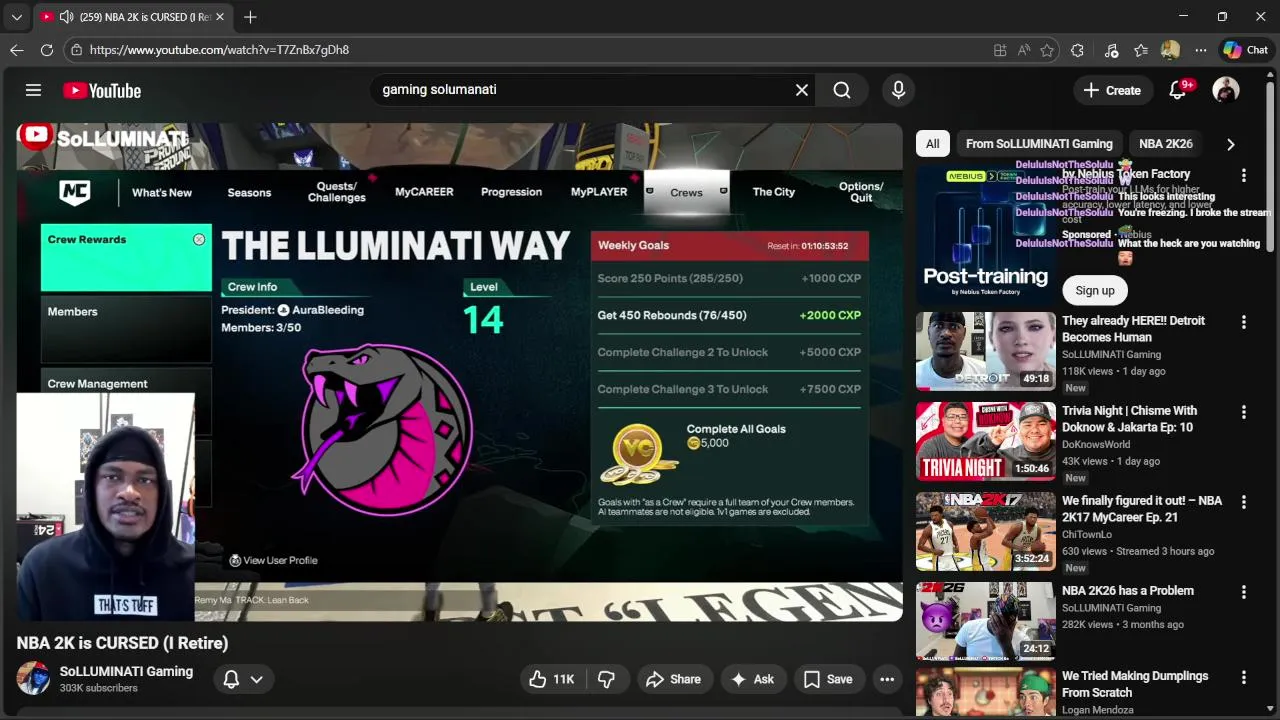Open the Nebius ad options menu

tap(1244, 175)
